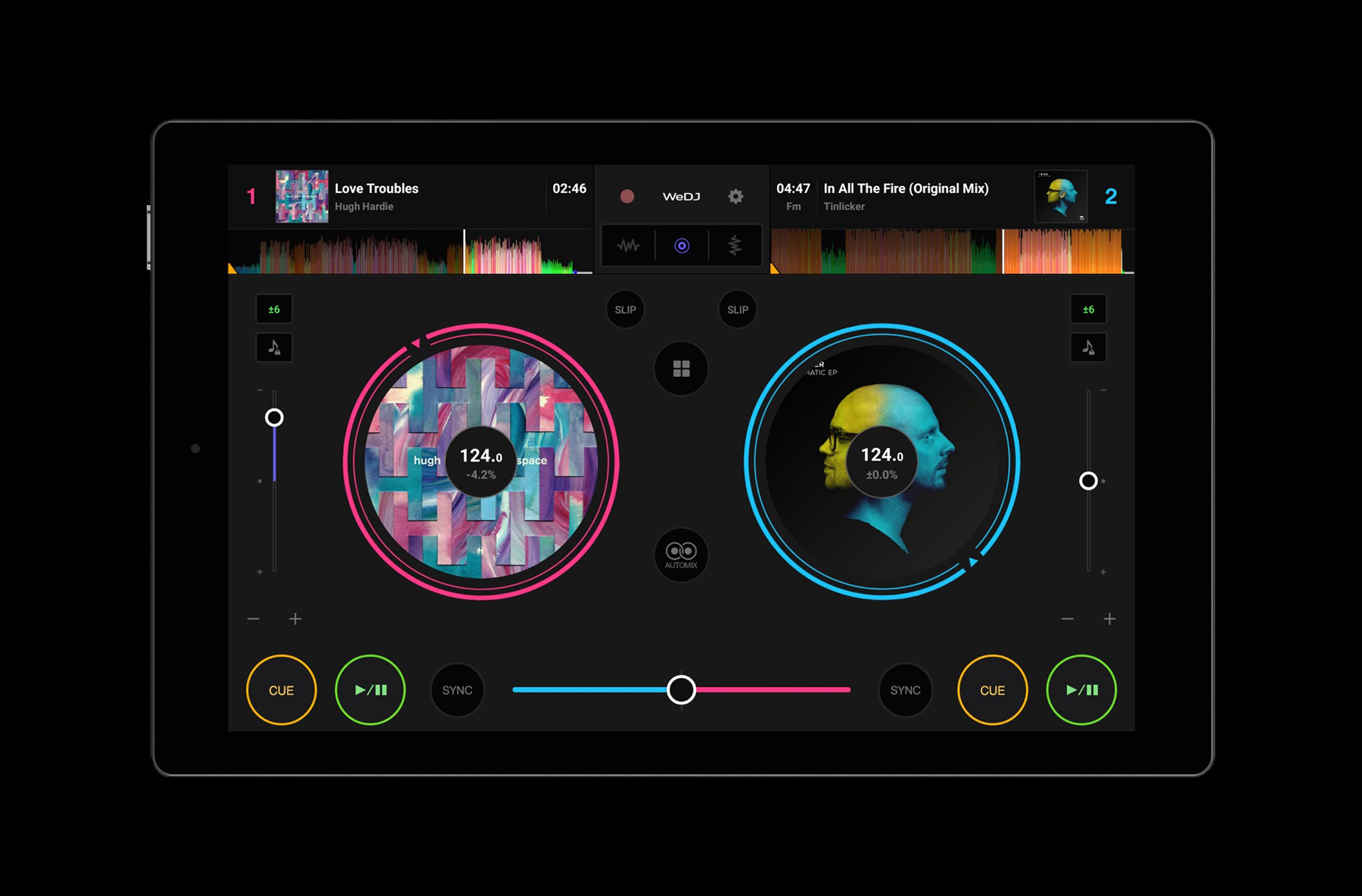Image resolution: width=1362 pixels, height=896 pixels.
Task: Nudge deck 1 tempo up with plus
Action: [295, 619]
